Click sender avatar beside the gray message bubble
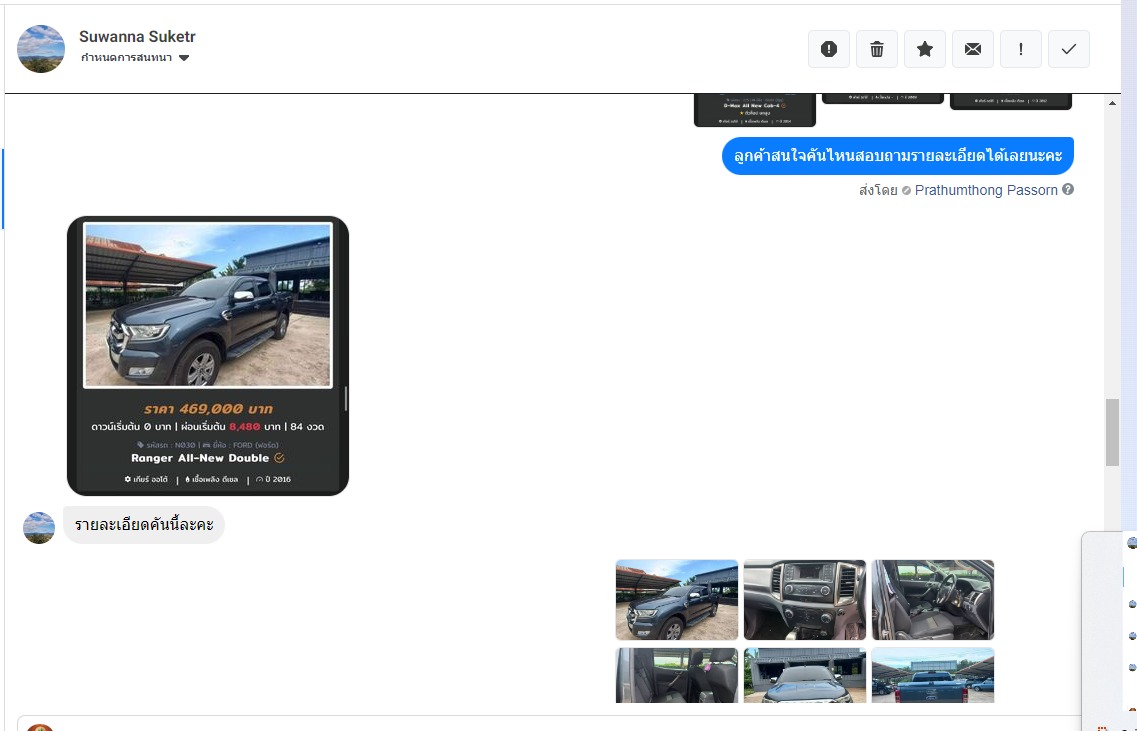The width and height of the screenshot is (1137, 731). [39, 527]
